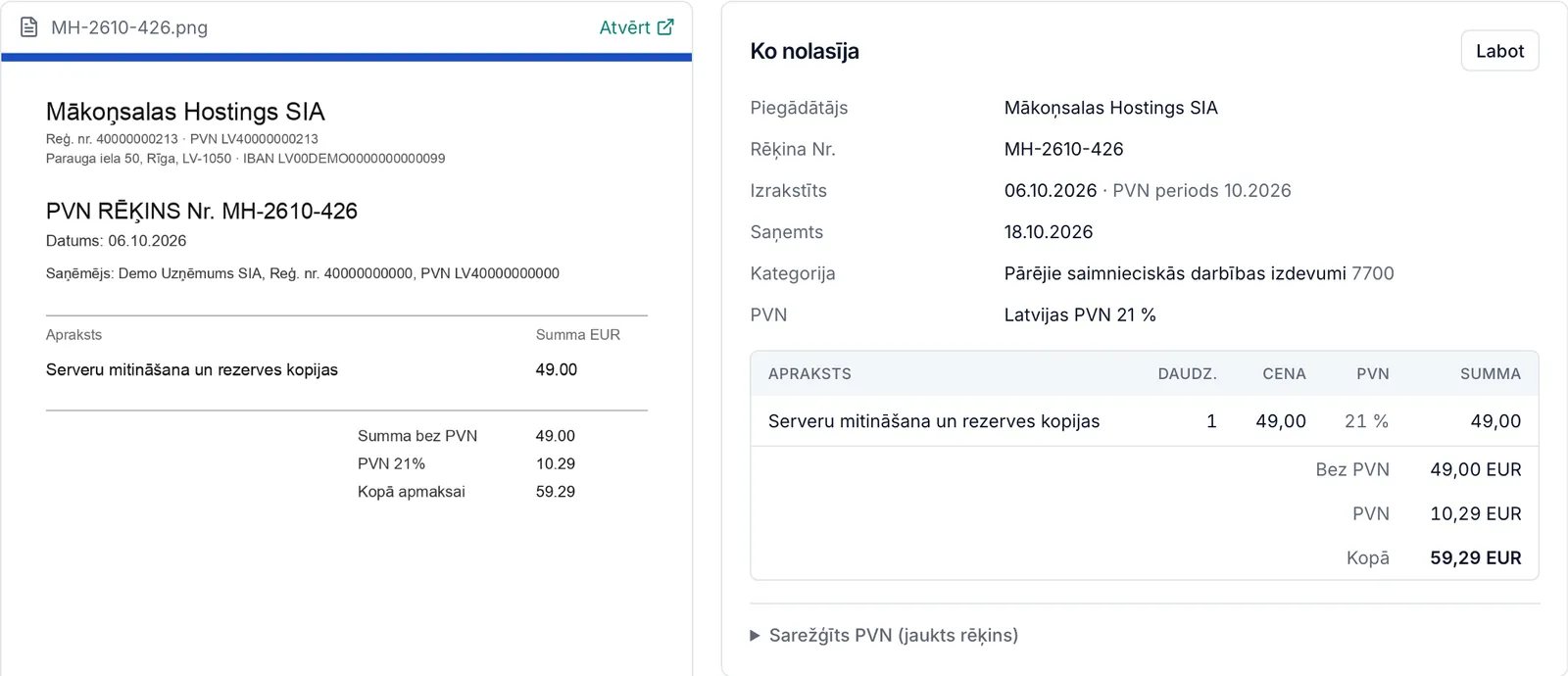Click the issued date 06.10.2026 in details
Screen dimensions: 1568x676
(x=1050, y=190)
